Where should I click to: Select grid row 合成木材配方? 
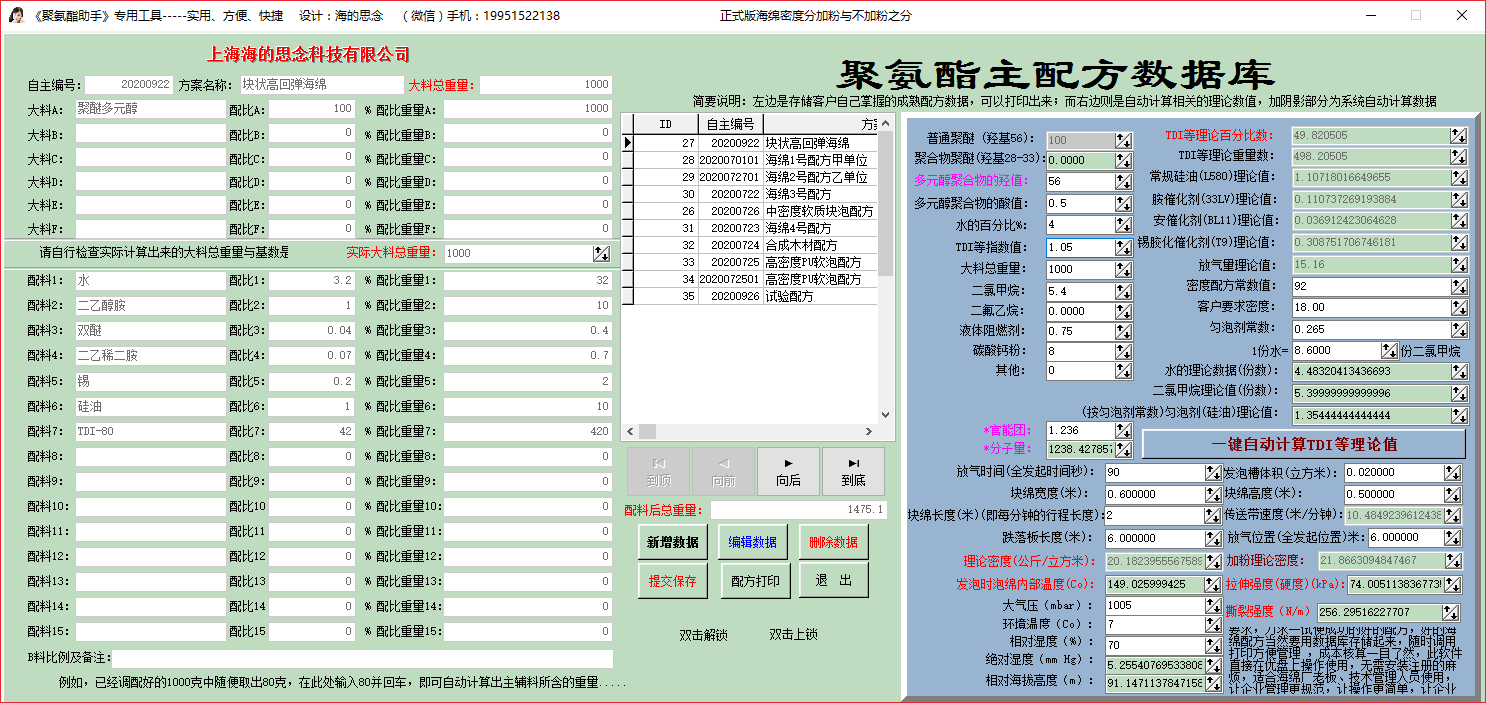tap(756, 245)
